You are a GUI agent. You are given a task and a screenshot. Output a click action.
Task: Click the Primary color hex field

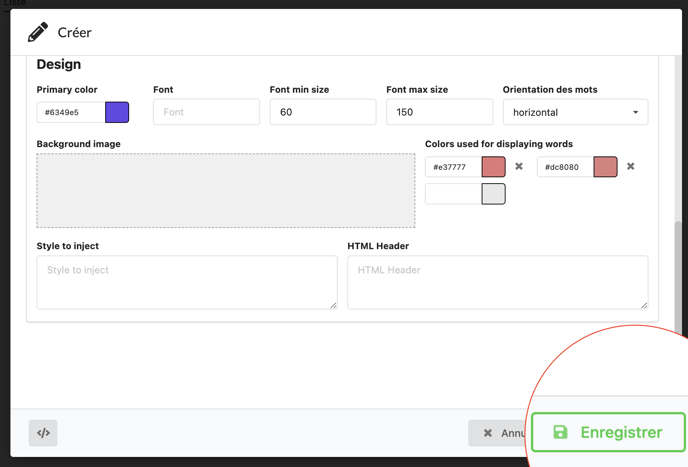tap(71, 112)
